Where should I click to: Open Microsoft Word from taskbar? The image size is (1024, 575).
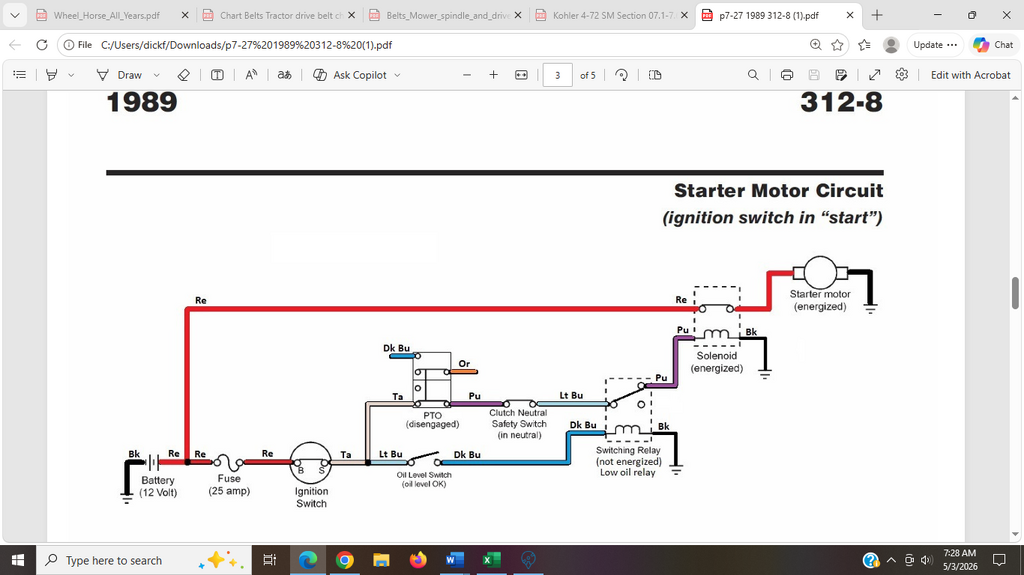point(455,560)
